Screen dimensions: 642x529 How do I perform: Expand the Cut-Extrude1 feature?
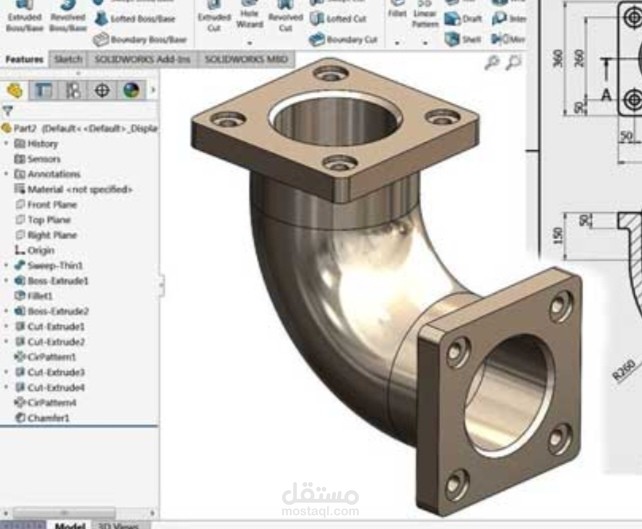coord(6,326)
